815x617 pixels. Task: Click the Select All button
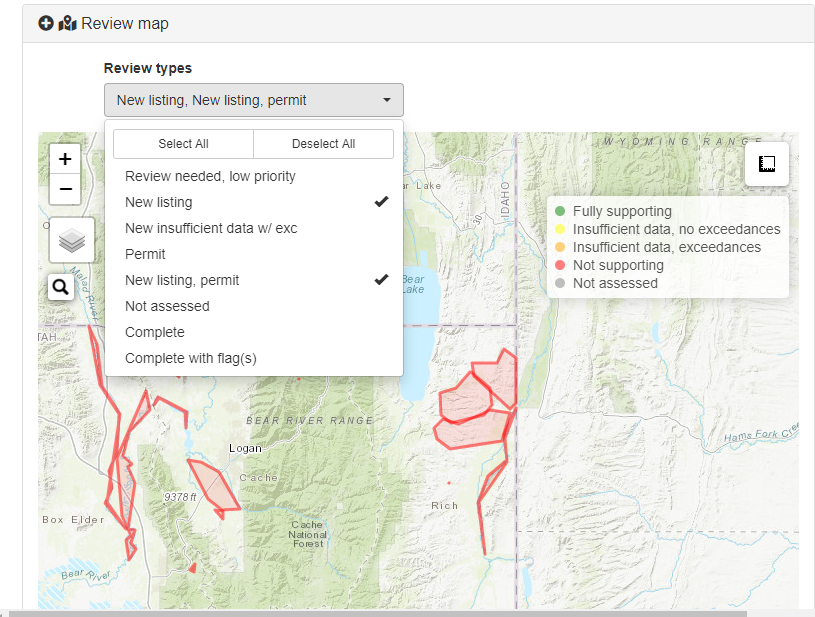(x=183, y=144)
